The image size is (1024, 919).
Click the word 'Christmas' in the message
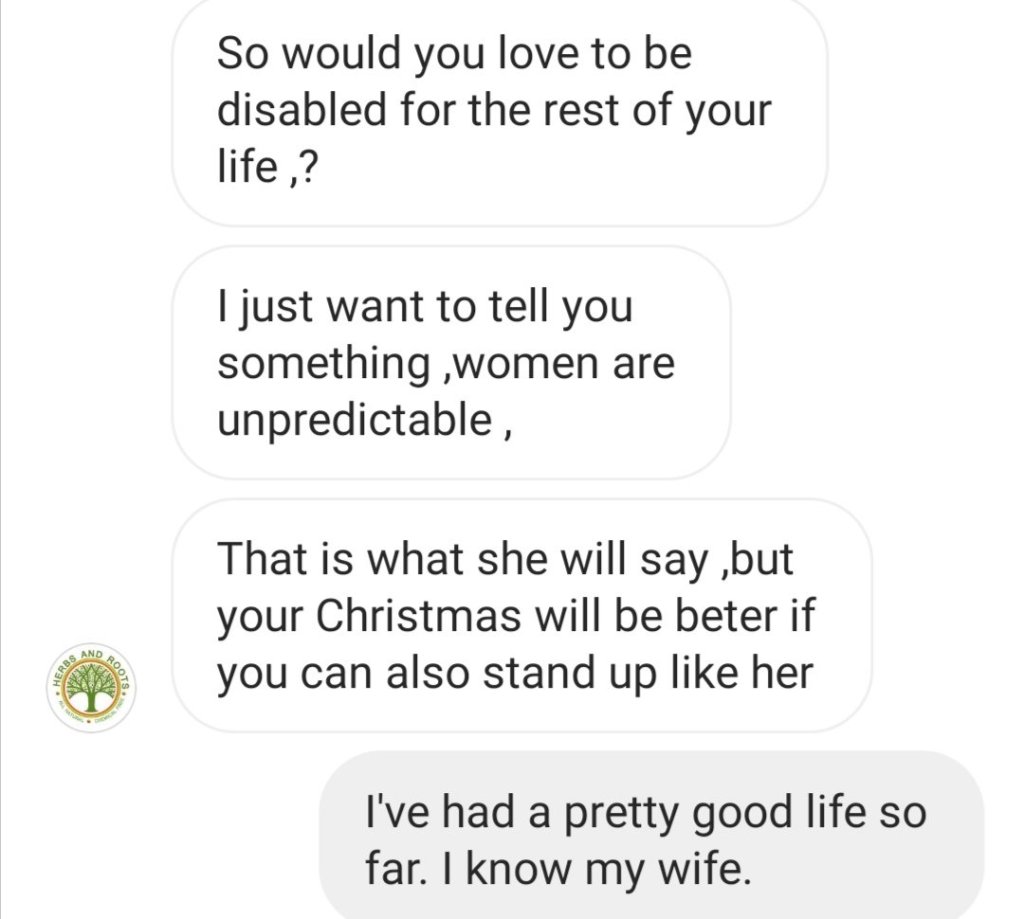[419, 615]
